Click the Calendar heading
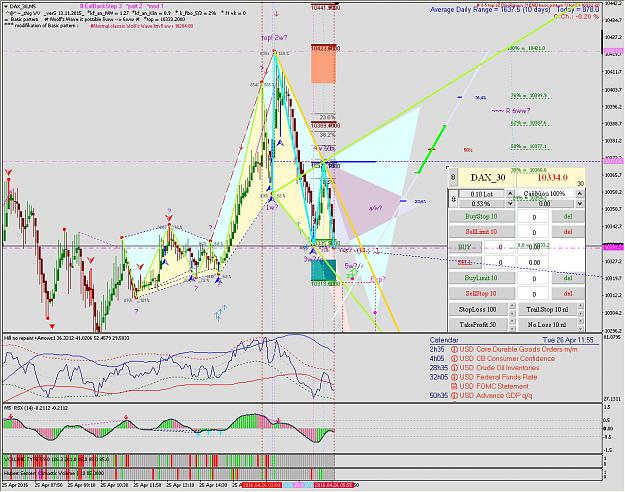Screen dimensions: 625x492 point(444,340)
